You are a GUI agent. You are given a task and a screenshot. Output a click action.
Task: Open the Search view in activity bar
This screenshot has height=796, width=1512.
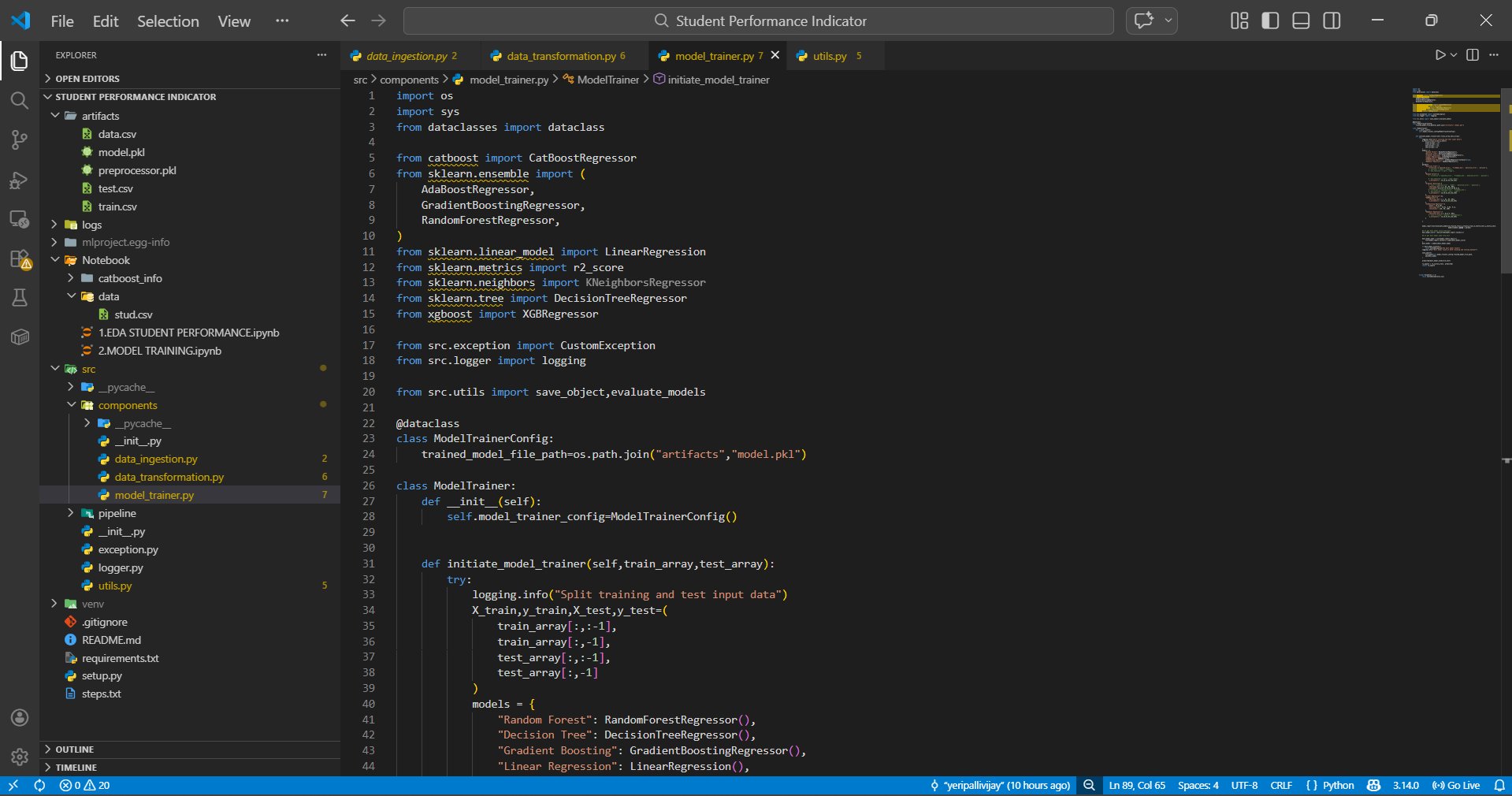pyautogui.click(x=20, y=101)
